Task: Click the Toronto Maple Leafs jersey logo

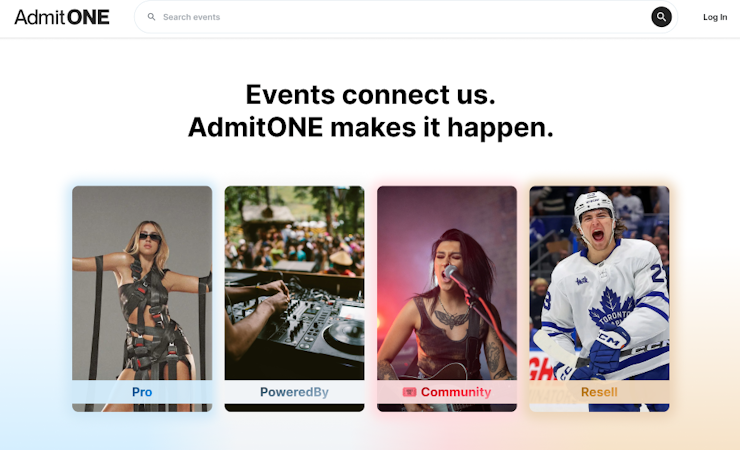Action: (x=612, y=310)
